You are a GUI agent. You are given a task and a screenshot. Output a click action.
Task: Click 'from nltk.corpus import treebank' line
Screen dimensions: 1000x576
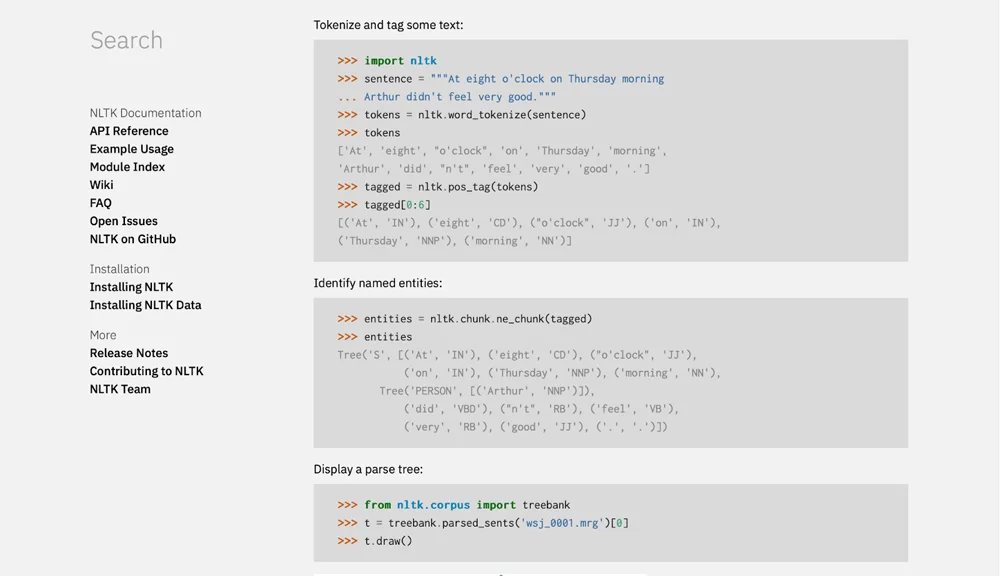(x=454, y=505)
